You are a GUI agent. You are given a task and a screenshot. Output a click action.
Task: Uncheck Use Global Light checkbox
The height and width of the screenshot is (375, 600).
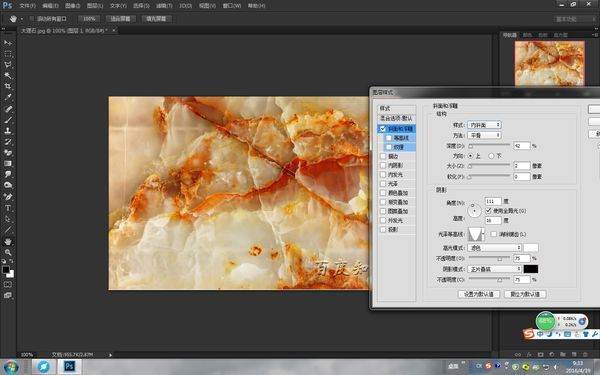coord(488,211)
